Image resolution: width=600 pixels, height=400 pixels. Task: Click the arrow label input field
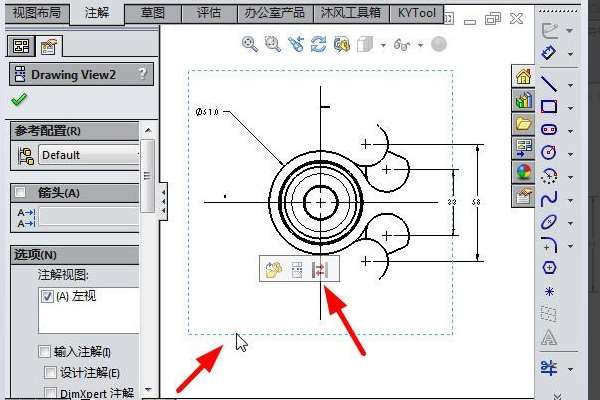click(x=89, y=217)
